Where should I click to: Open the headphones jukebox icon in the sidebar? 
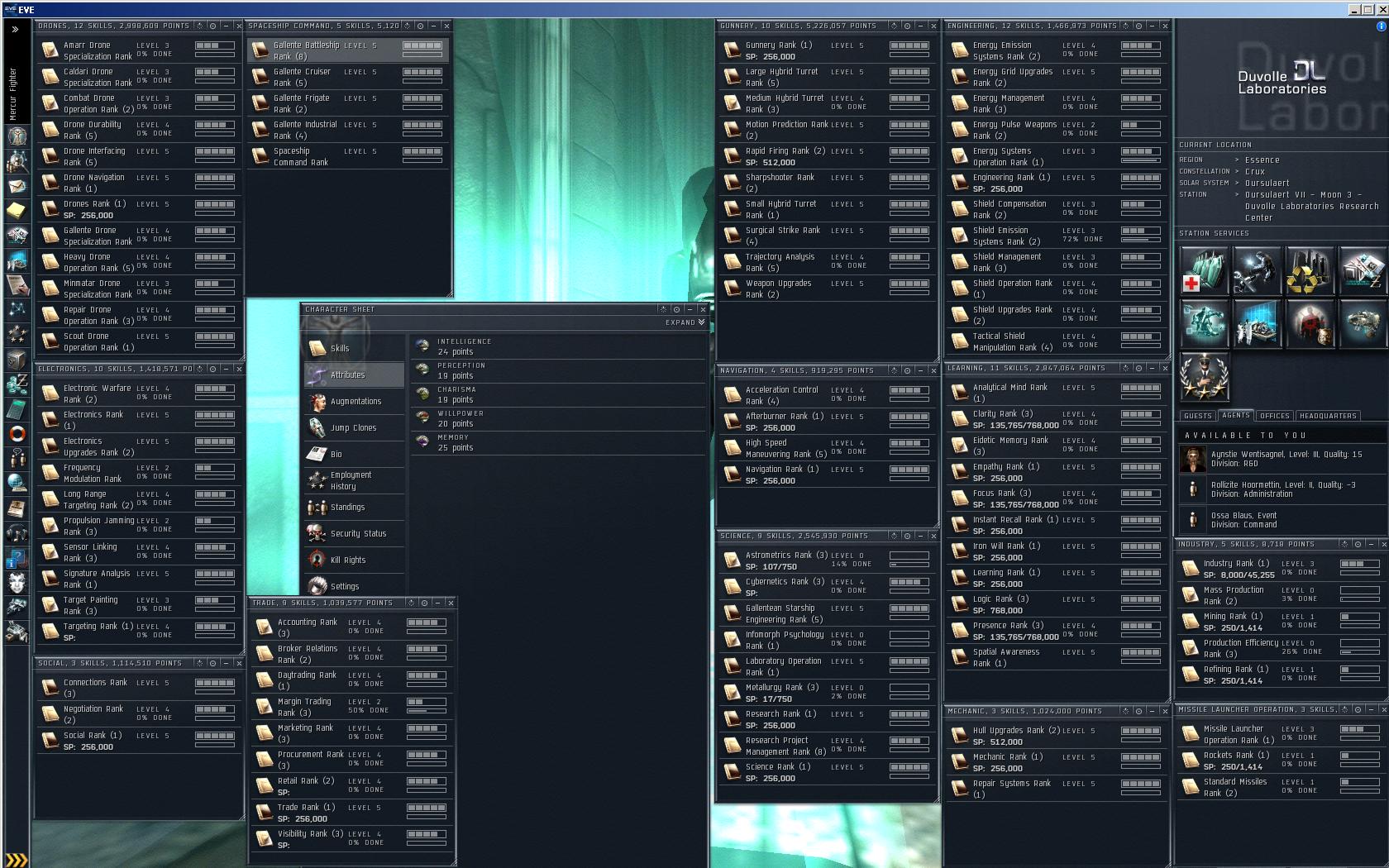[x=17, y=532]
